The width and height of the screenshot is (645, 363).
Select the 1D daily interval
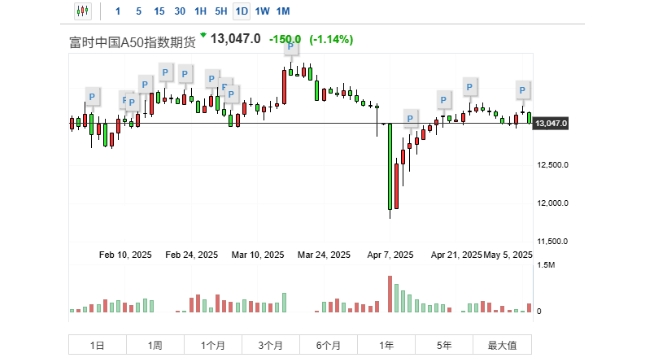point(241,12)
